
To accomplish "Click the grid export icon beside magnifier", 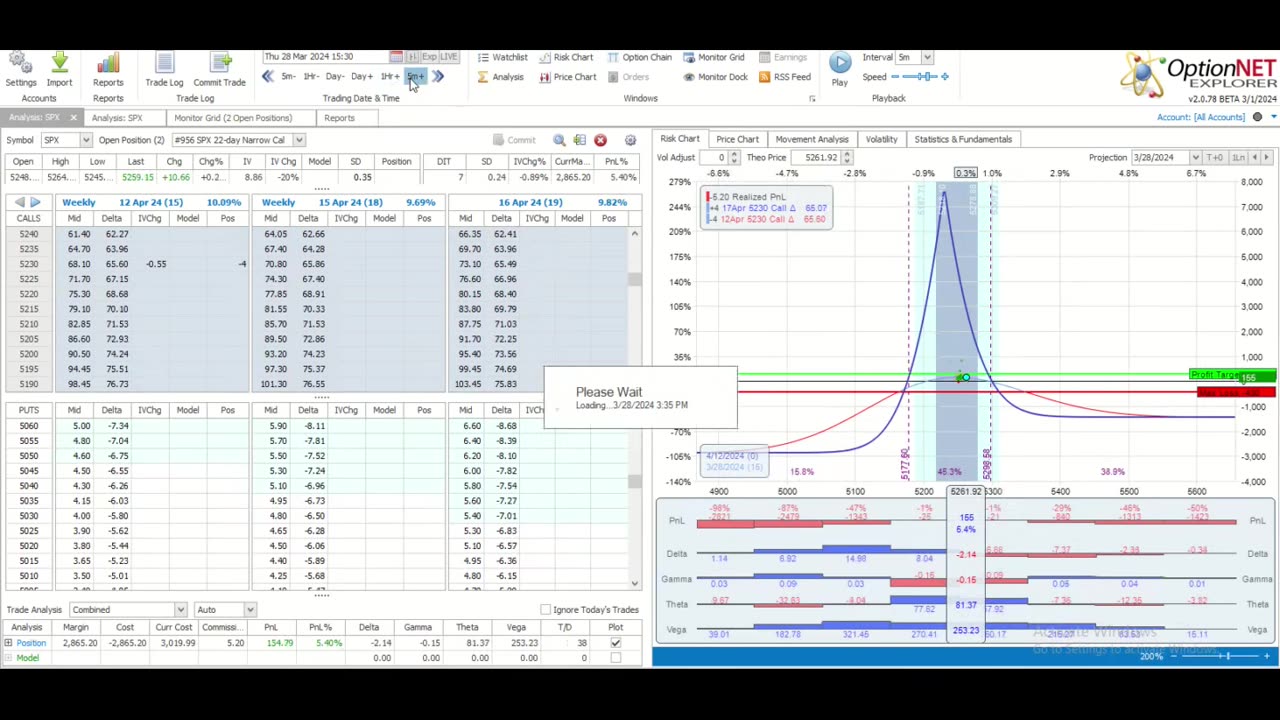I will pyautogui.click(x=579, y=140).
